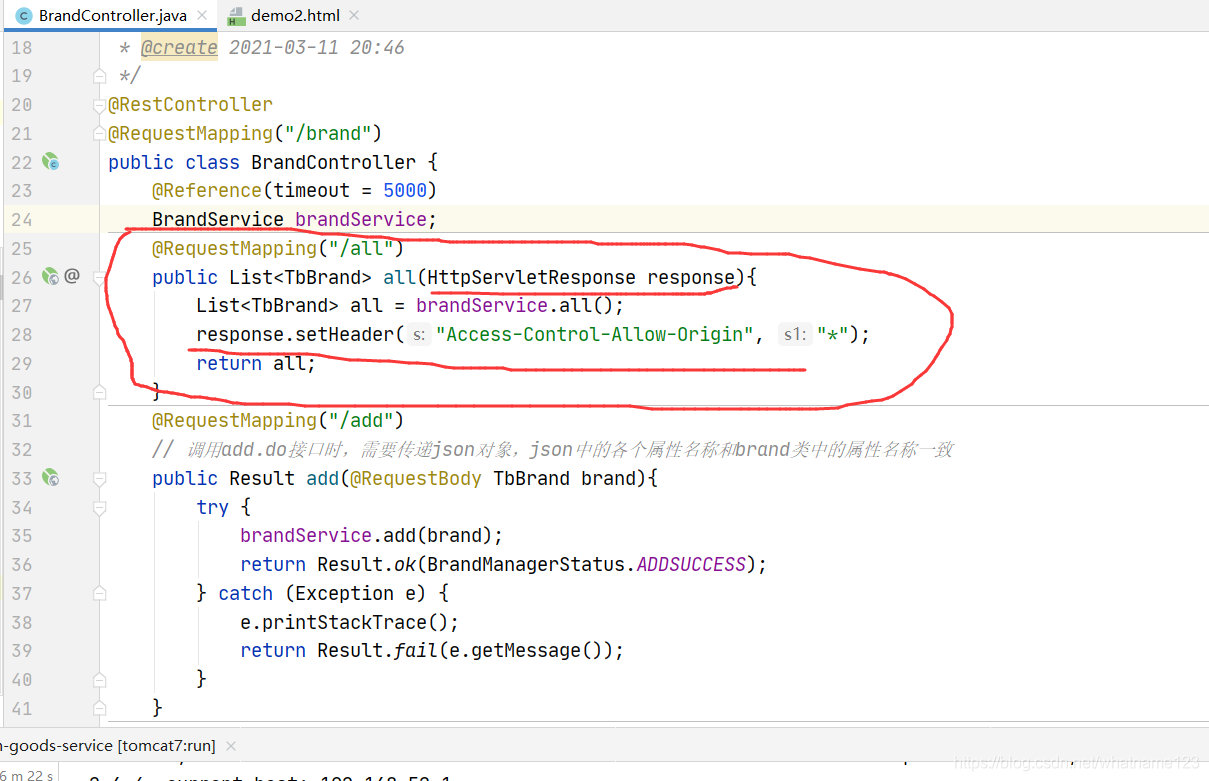1209x781 pixels.
Task: Click the @create tag in the comment
Action: (x=178, y=47)
